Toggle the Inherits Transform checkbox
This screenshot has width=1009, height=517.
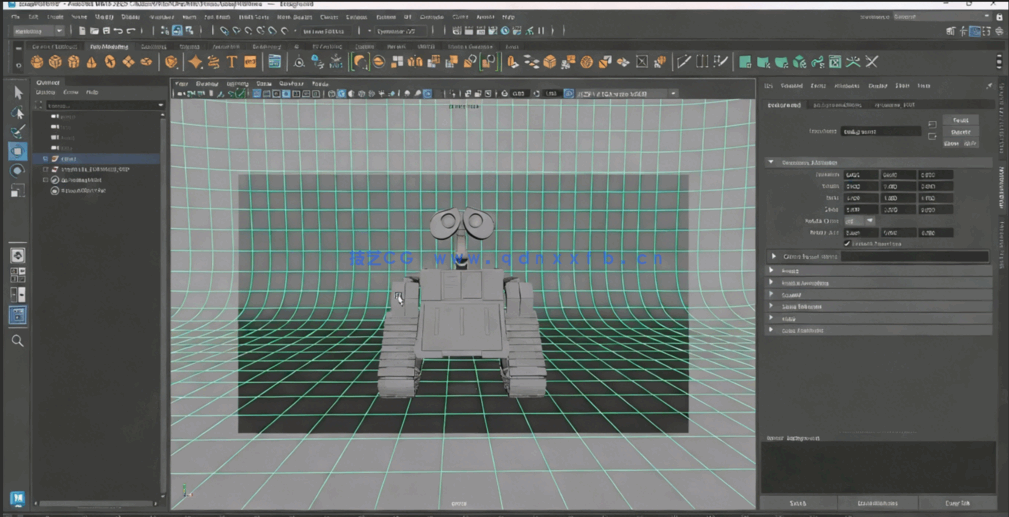(x=847, y=243)
